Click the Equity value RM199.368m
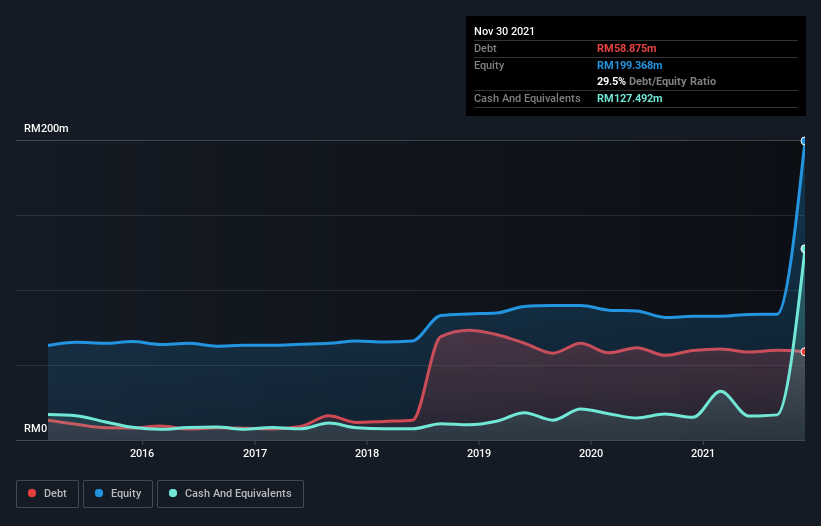 point(629,65)
